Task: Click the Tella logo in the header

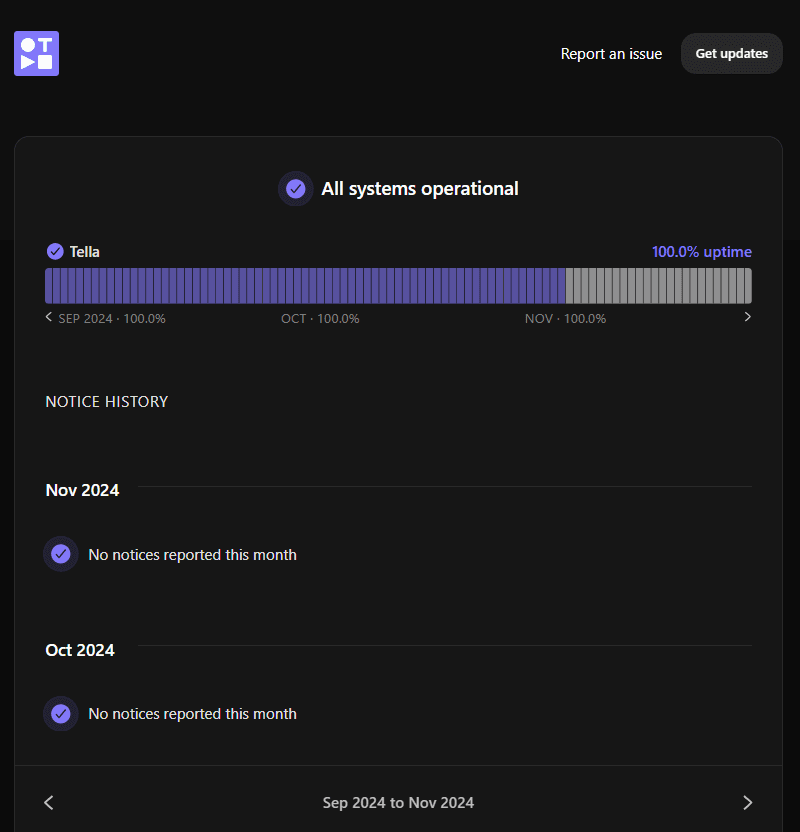Action: (x=36, y=54)
